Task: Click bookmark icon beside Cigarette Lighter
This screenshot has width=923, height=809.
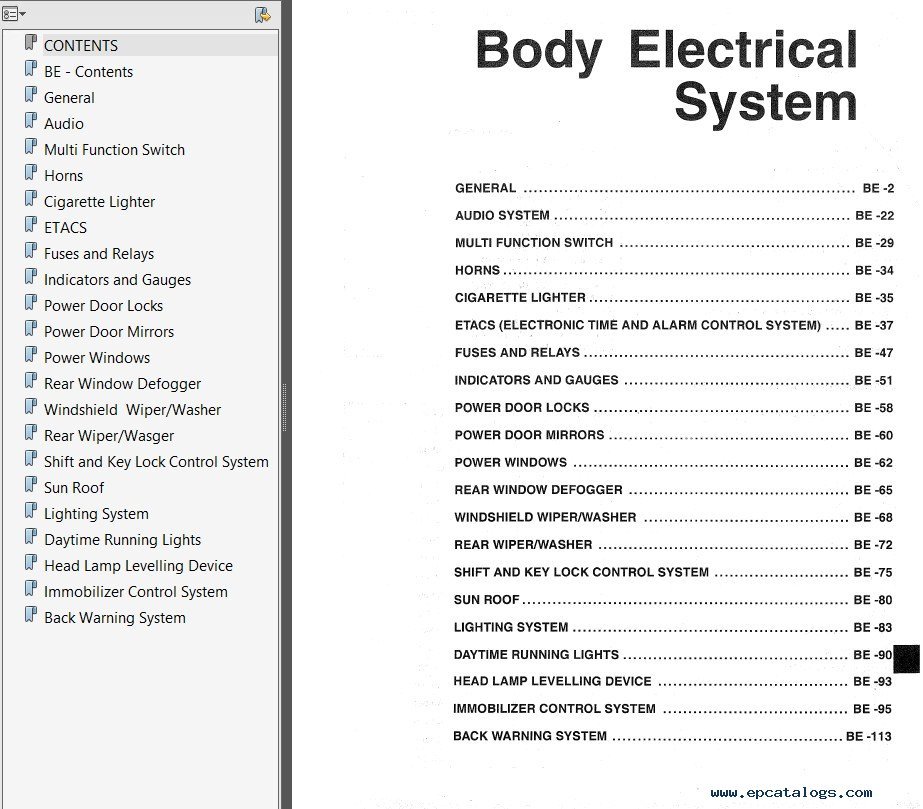Action: pyautogui.click(x=31, y=198)
